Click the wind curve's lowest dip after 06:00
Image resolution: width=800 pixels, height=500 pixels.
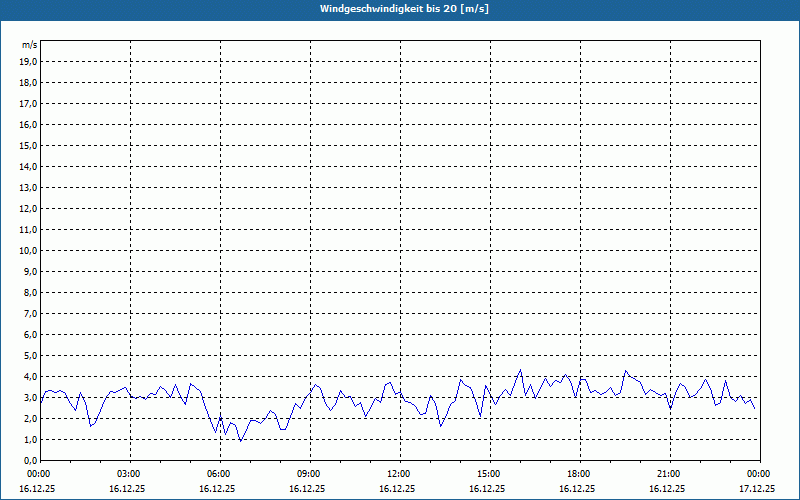[x=240, y=441]
